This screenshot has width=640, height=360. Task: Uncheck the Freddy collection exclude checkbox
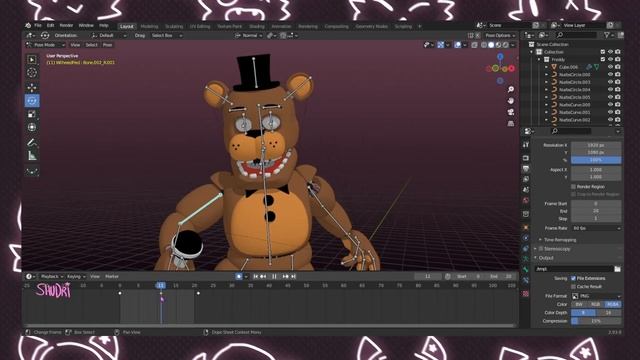pos(602,60)
